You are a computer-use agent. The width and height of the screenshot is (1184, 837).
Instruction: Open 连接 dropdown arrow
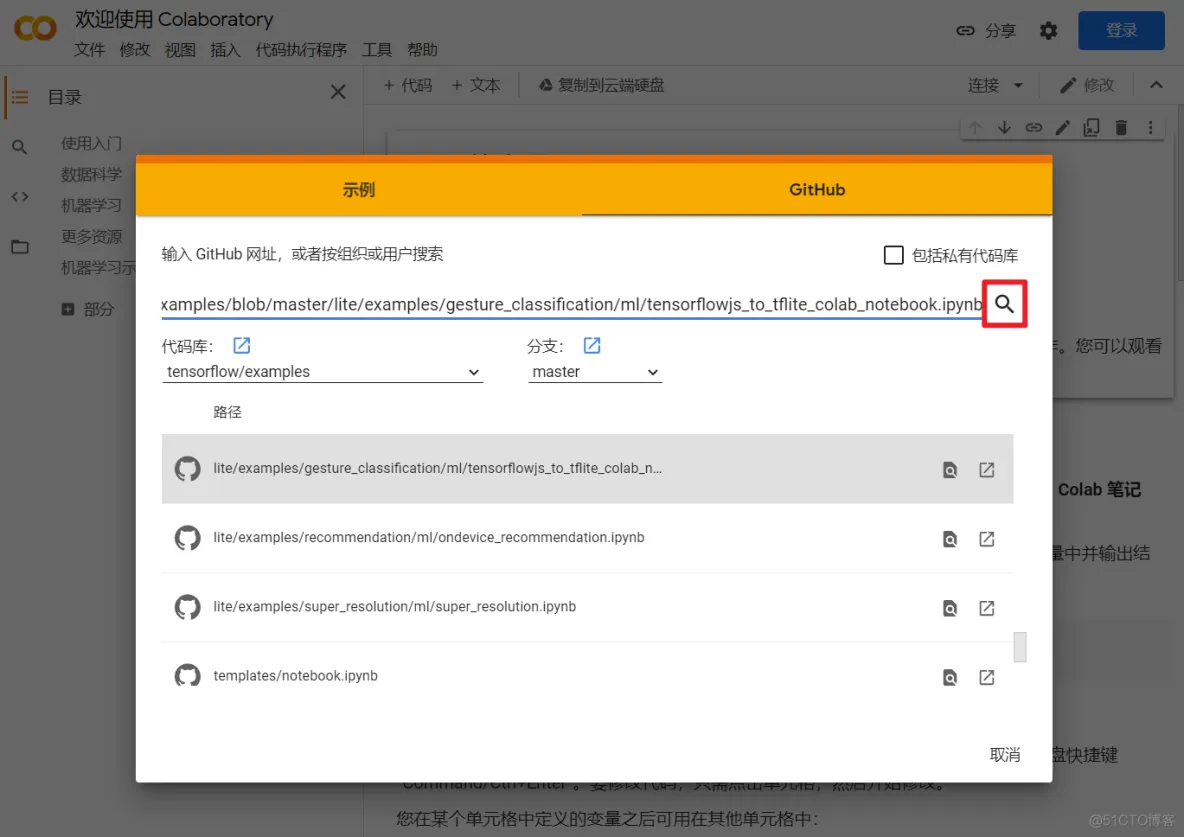pyautogui.click(x=1018, y=85)
